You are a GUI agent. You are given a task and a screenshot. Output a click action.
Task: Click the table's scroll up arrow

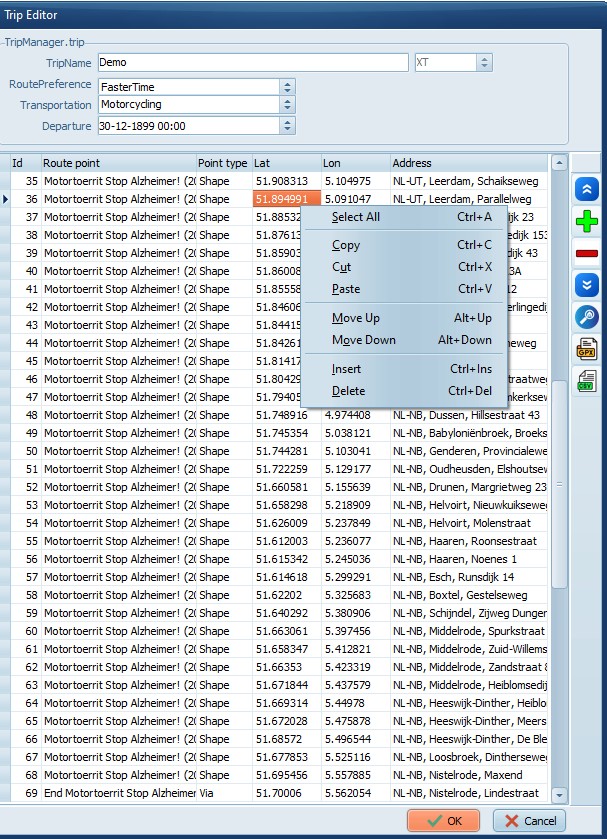pyautogui.click(x=559, y=163)
